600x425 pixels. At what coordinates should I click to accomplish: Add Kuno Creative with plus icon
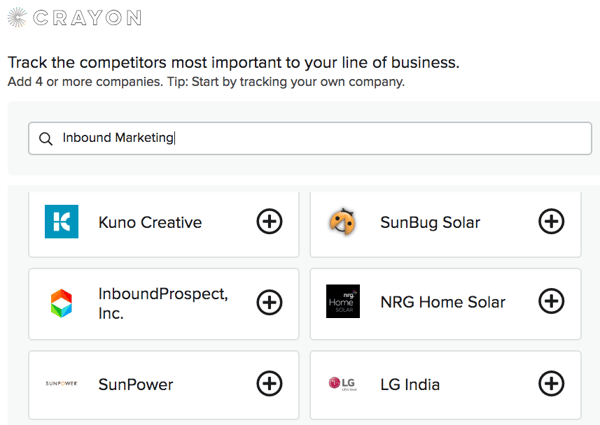click(269, 221)
